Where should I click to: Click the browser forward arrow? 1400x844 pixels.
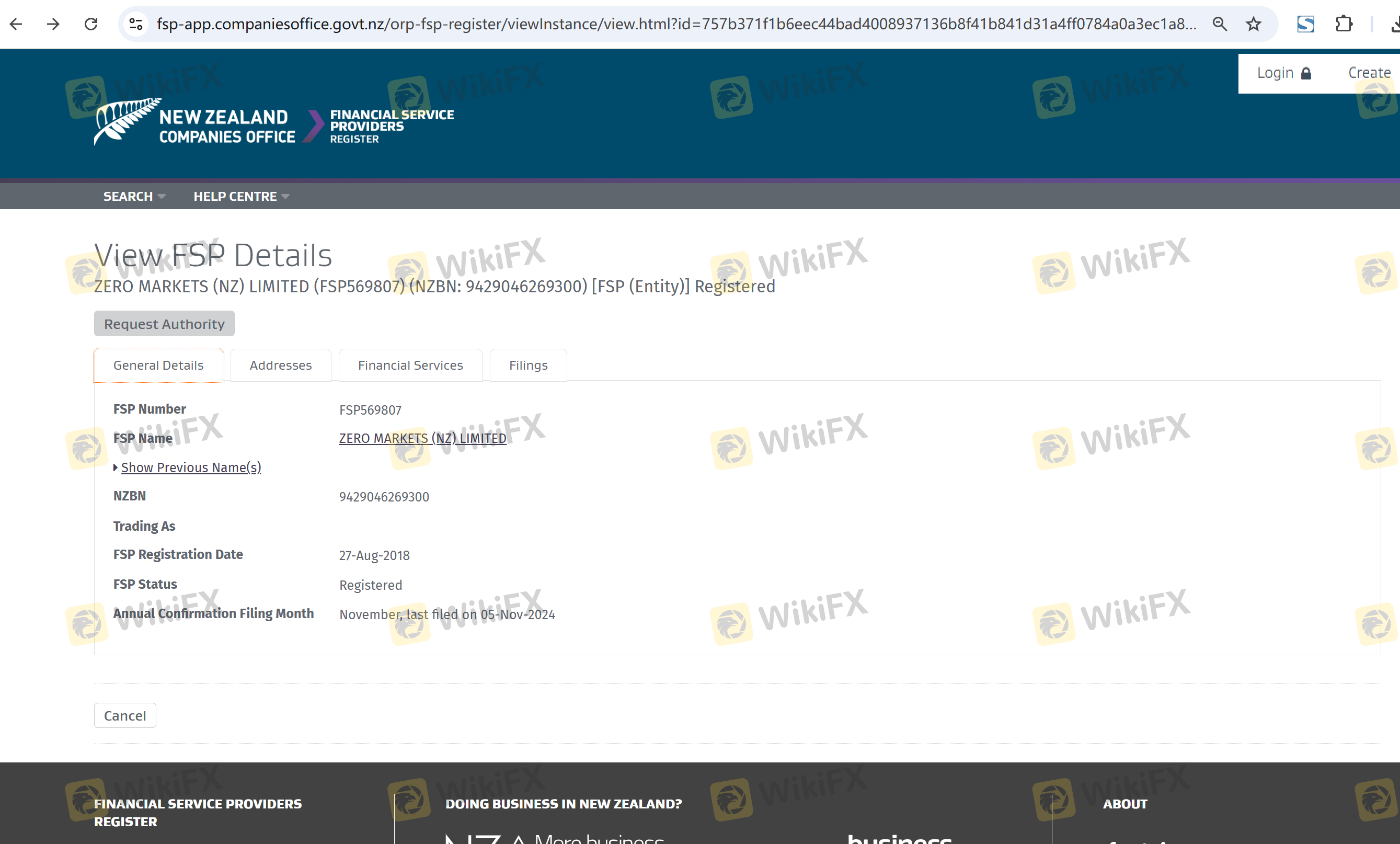(53, 24)
